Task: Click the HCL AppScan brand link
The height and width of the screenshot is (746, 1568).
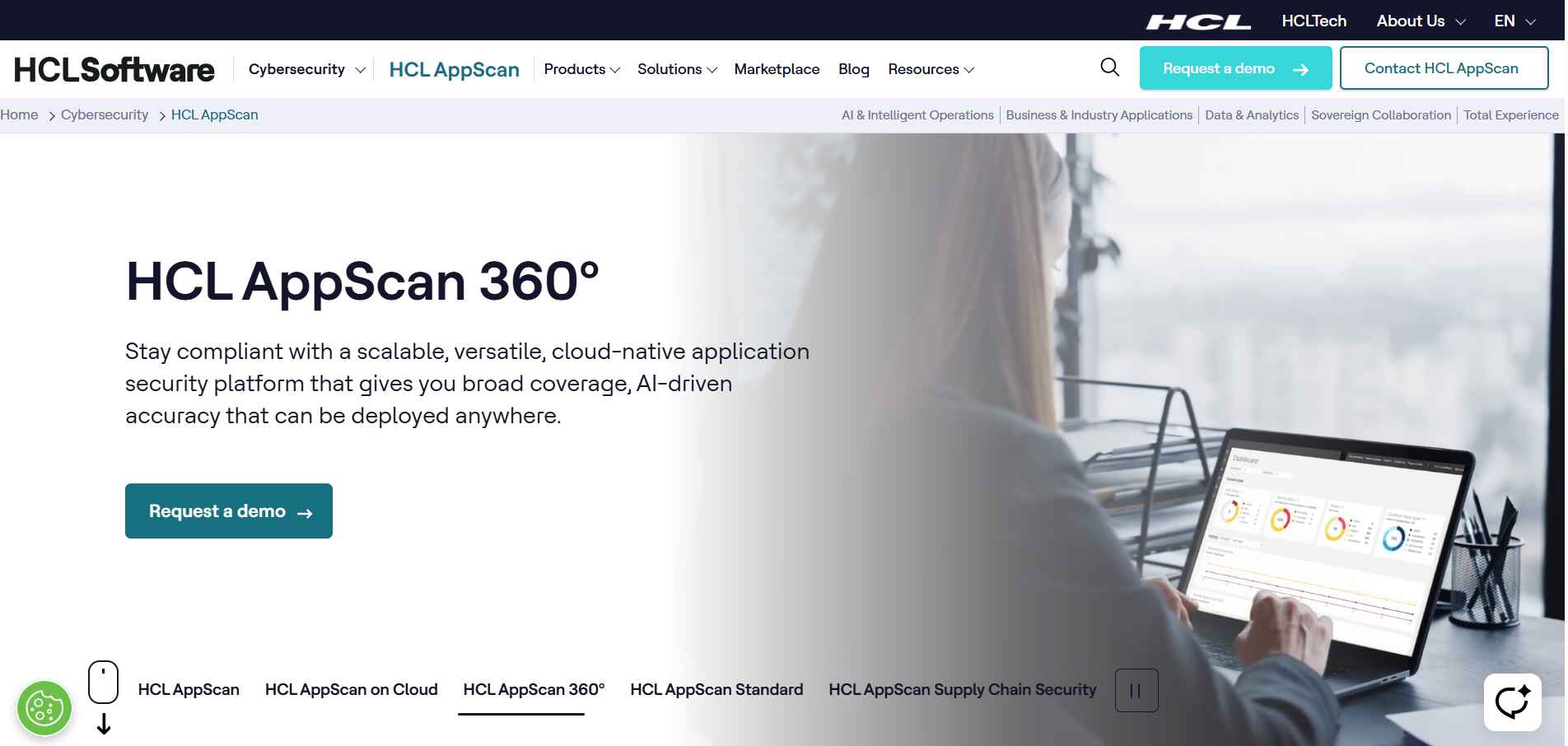Action: [x=454, y=69]
